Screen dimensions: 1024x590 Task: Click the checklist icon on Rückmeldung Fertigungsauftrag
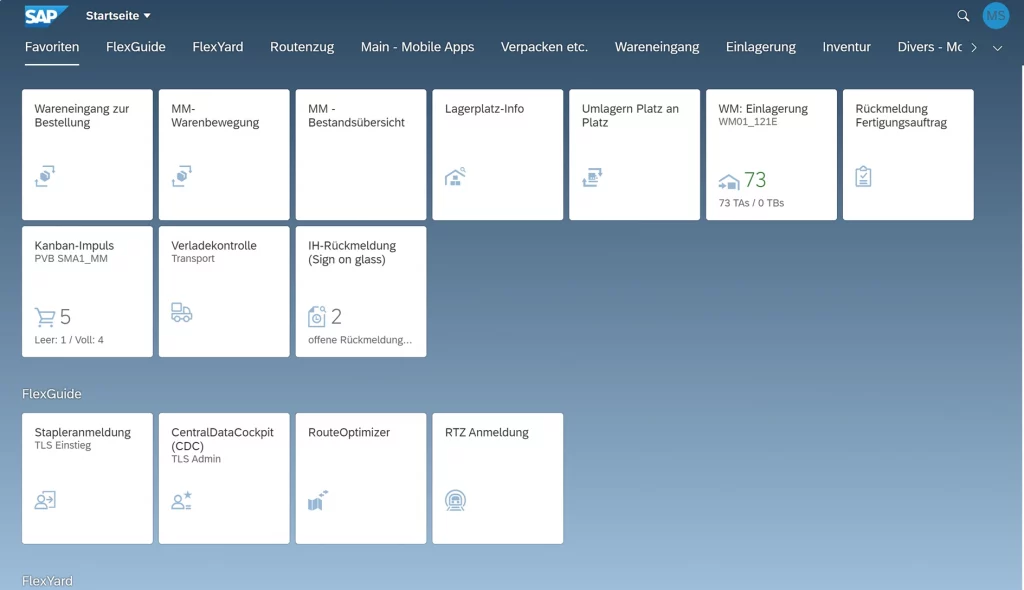pos(864,177)
